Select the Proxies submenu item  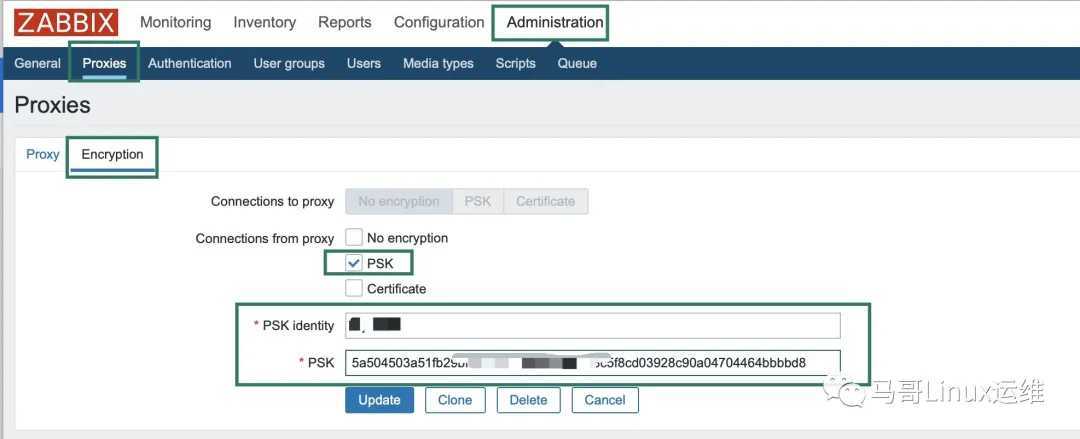tap(105, 63)
